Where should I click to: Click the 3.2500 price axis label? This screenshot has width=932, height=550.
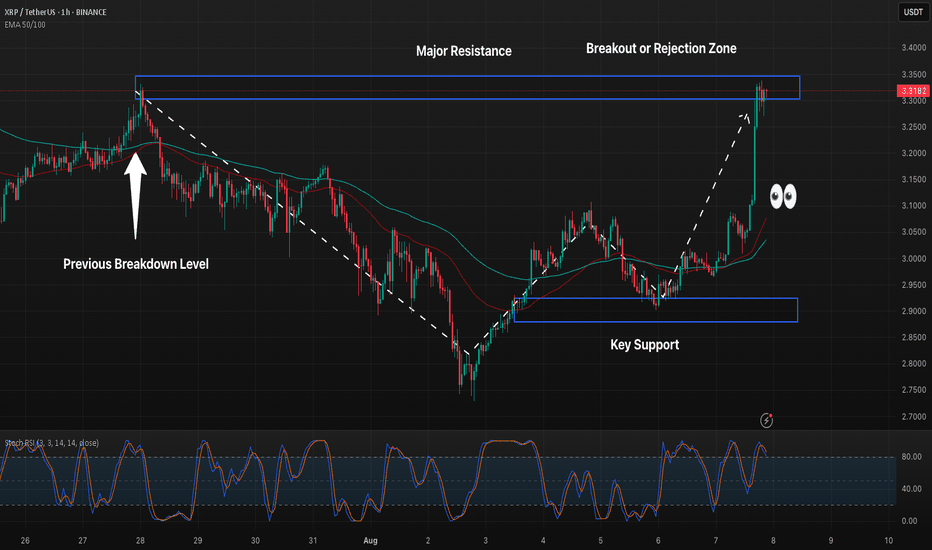pos(914,127)
